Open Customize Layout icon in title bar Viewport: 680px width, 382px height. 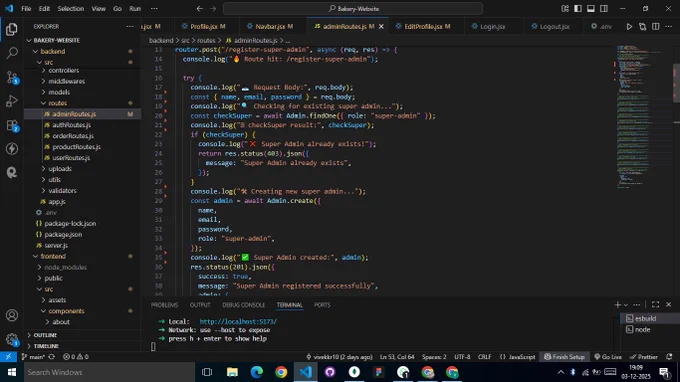click(x=565, y=9)
